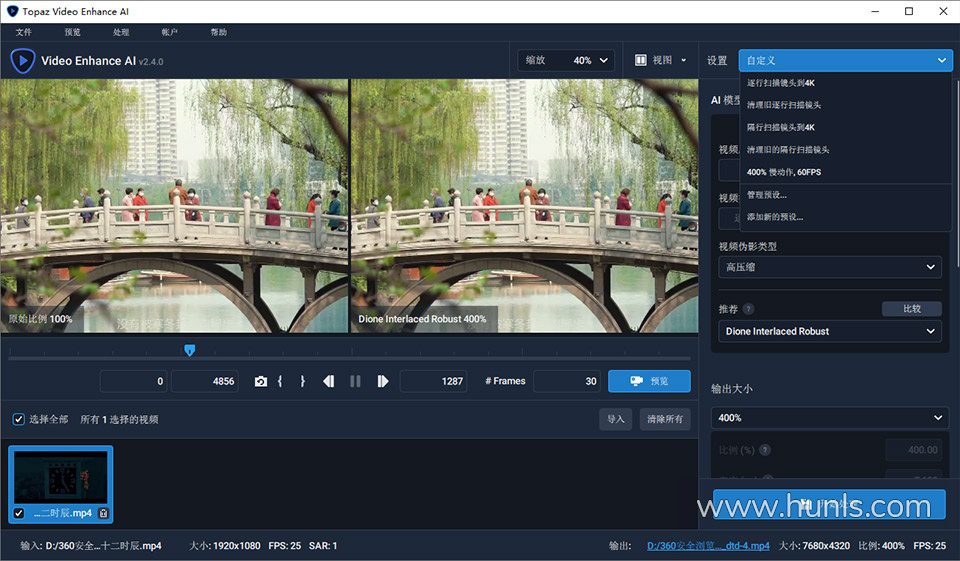Open the 视图 split view selector

pos(661,60)
